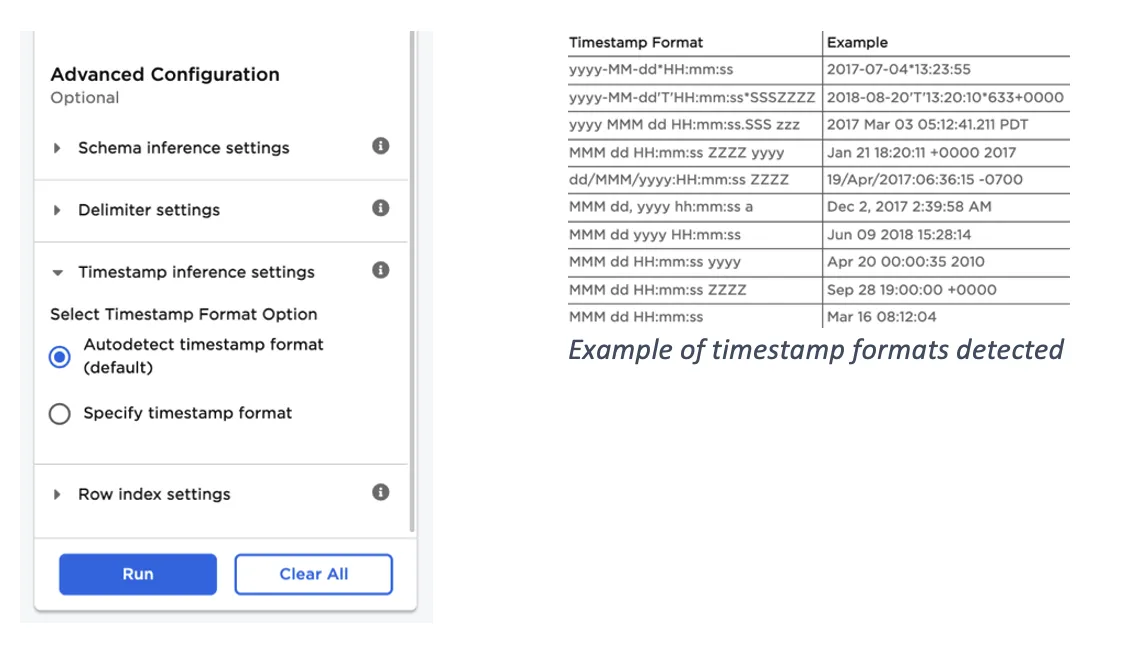Click yyyy MMM dd HH:mm:ss.SSS zzz cell
The height and width of the screenshot is (646, 1136).
coord(684,125)
